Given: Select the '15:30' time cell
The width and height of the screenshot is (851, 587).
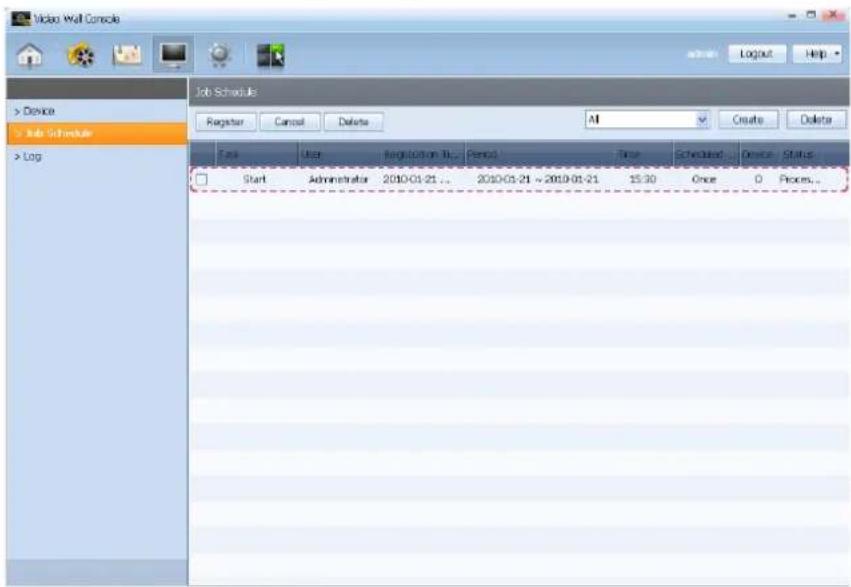Looking at the screenshot, I should pos(643,179).
